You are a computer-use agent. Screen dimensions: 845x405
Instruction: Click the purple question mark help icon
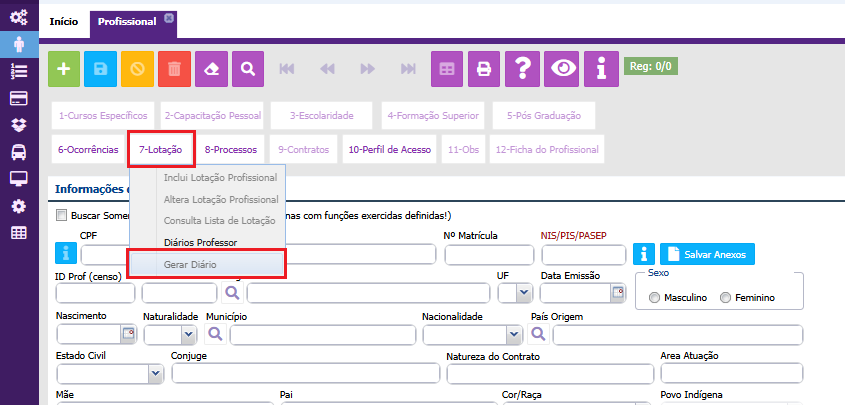click(521, 69)
